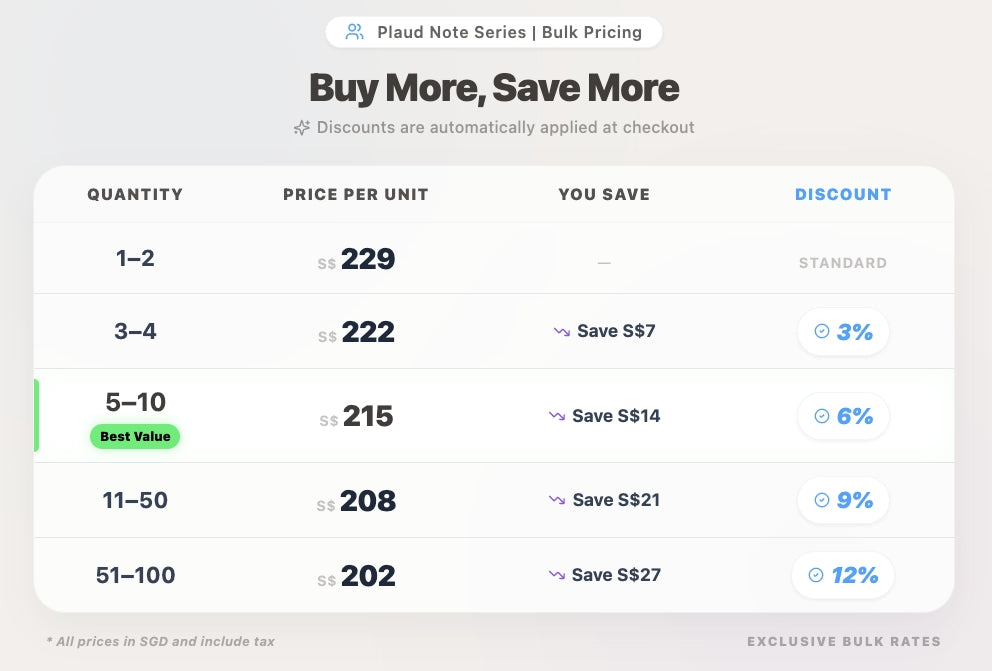This screenshot has height=671, width=992.
Task: Select the 11–50 quantity tier
Action: click(135, 500)
